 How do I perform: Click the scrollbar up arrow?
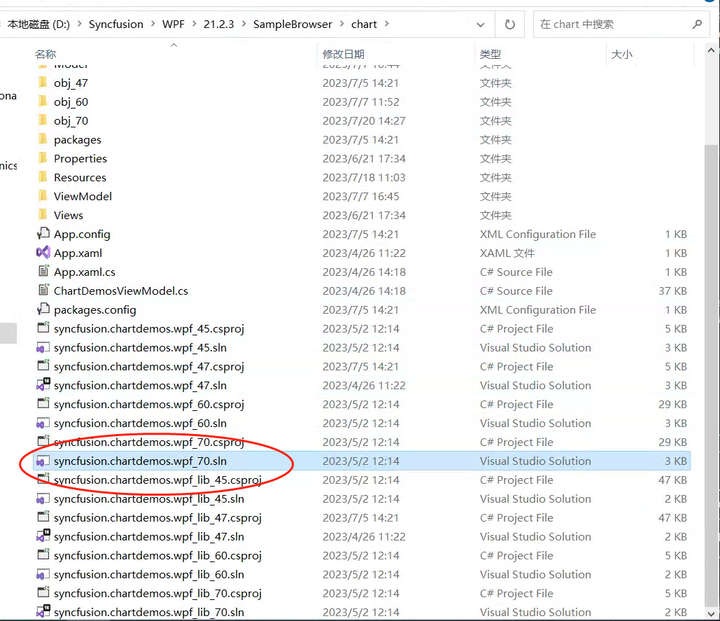coord(711,50)
